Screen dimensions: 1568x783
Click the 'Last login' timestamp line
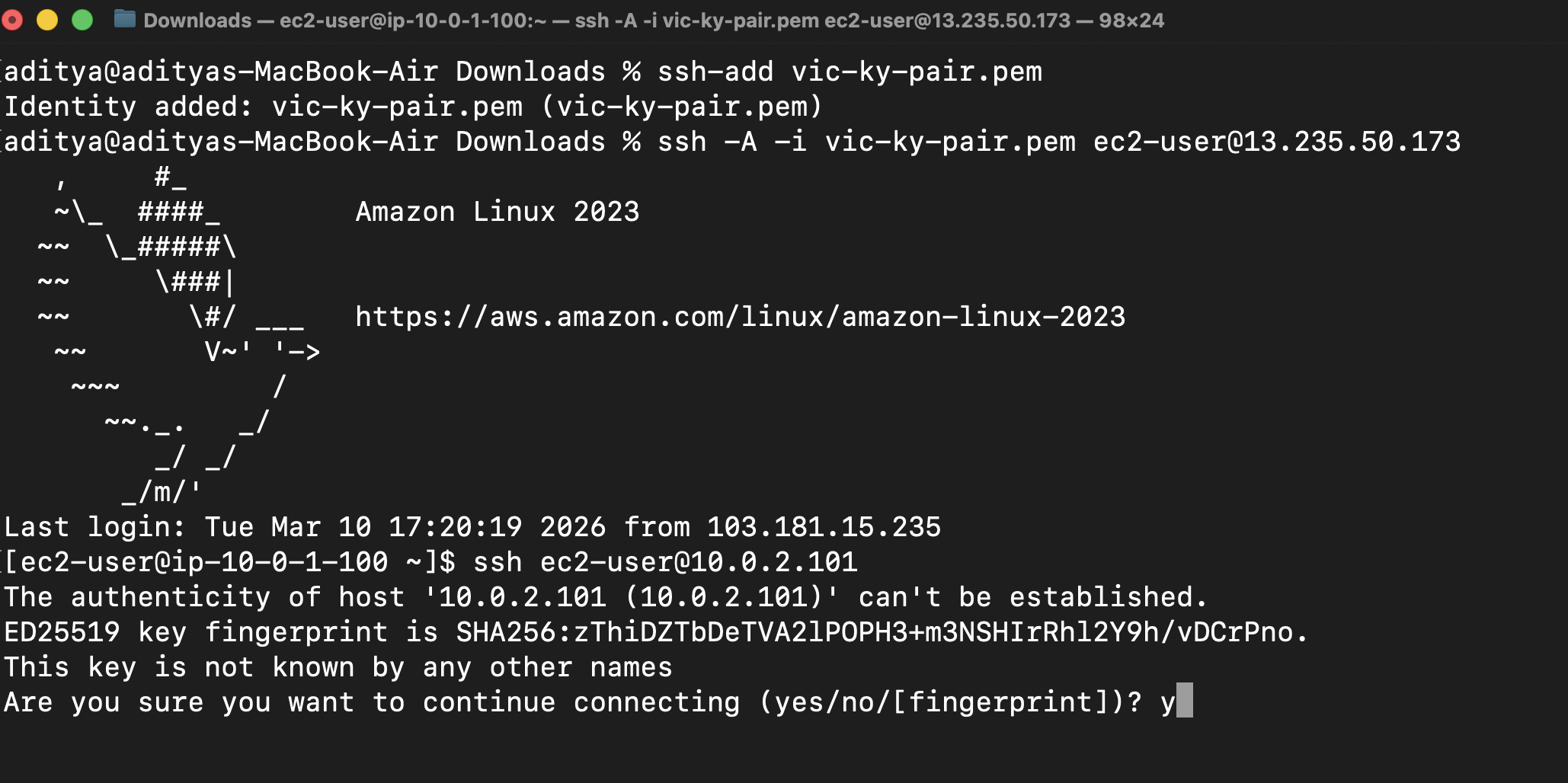coord(472,527)
